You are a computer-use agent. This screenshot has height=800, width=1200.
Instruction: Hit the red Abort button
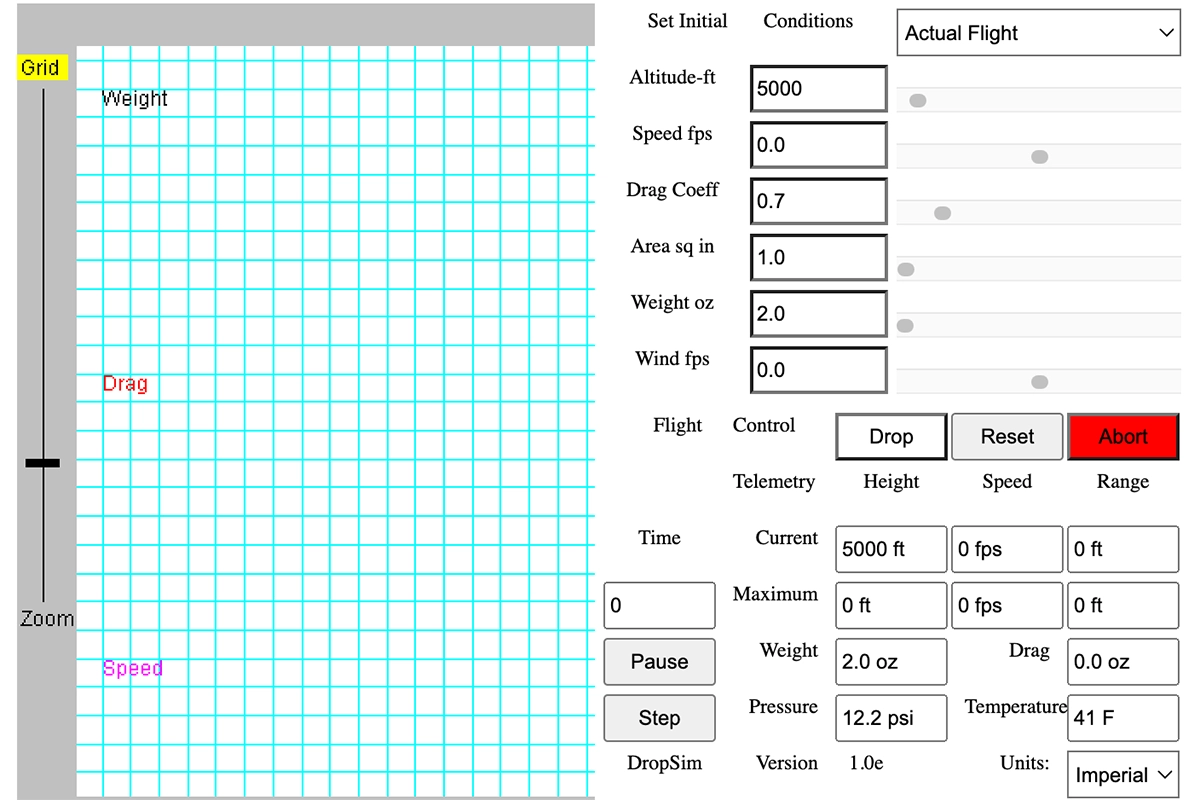tap(1123, 437)
